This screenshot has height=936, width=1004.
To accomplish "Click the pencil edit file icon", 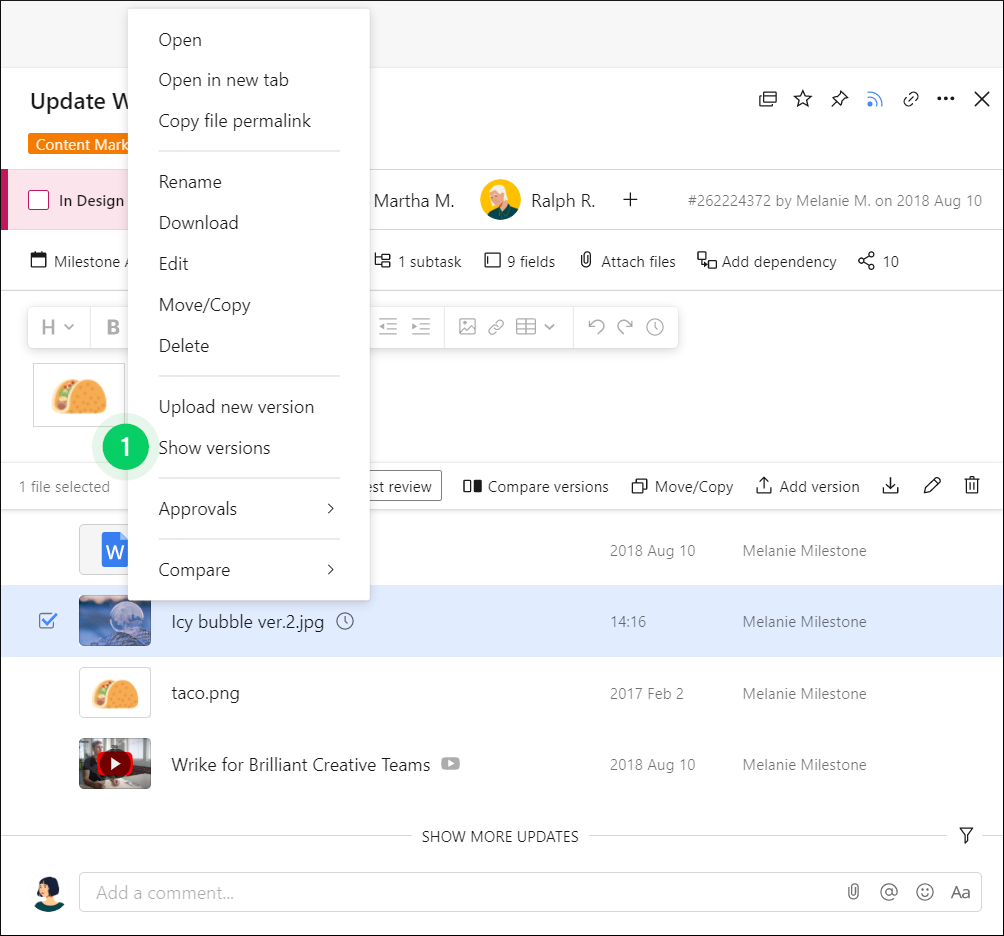I will [x=932, y=486].
